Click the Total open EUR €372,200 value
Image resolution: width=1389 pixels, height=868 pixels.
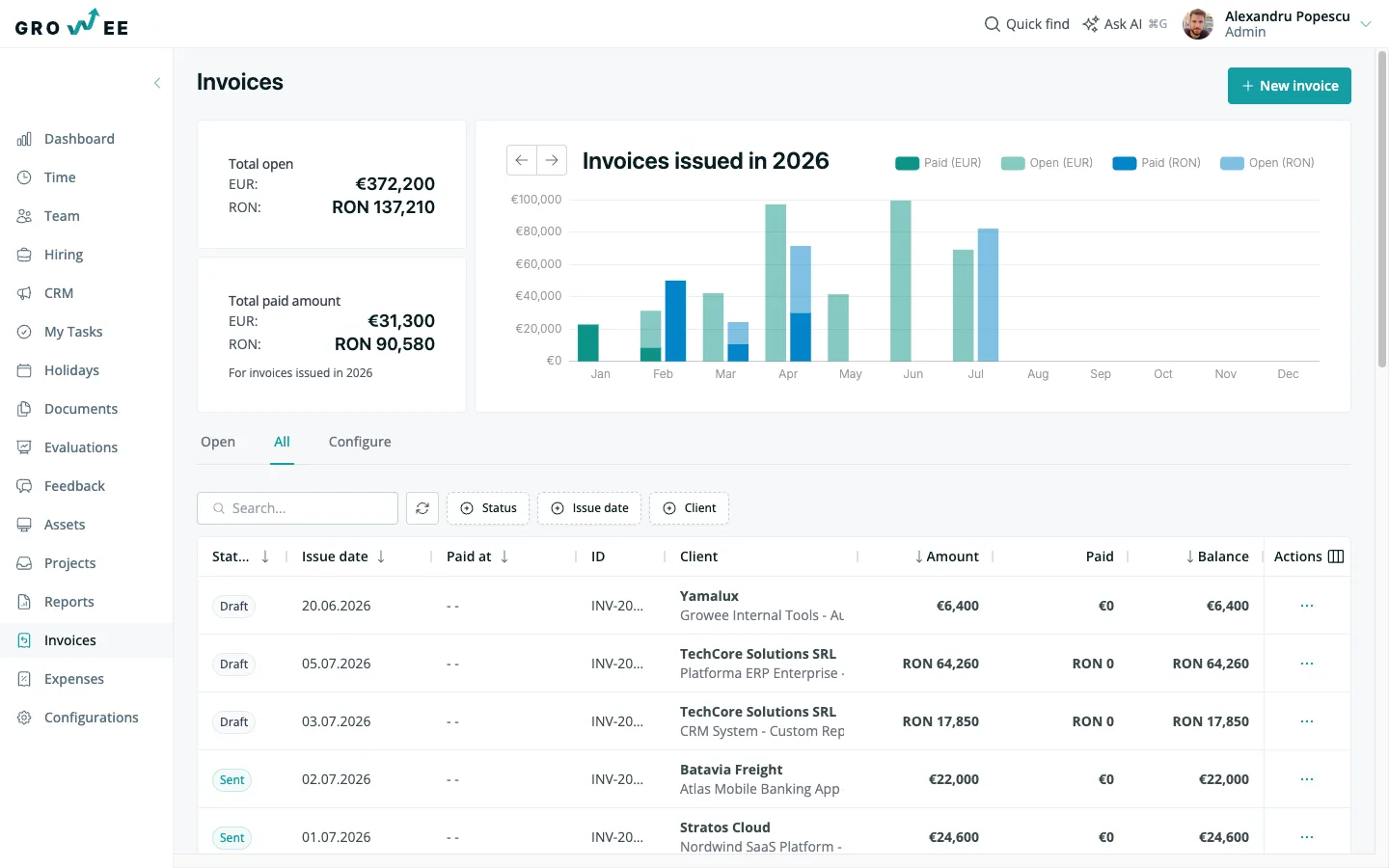[x=395, y=184]
